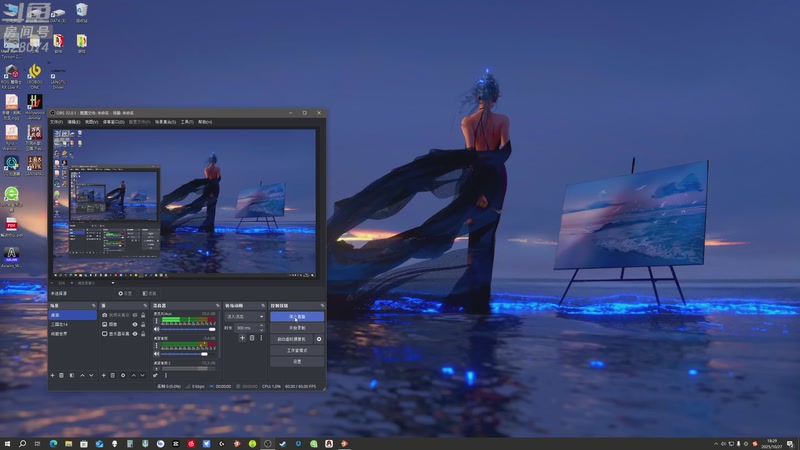Remove the current scene transition
Viewport: 800px width, 450px height.
point(252,338)
